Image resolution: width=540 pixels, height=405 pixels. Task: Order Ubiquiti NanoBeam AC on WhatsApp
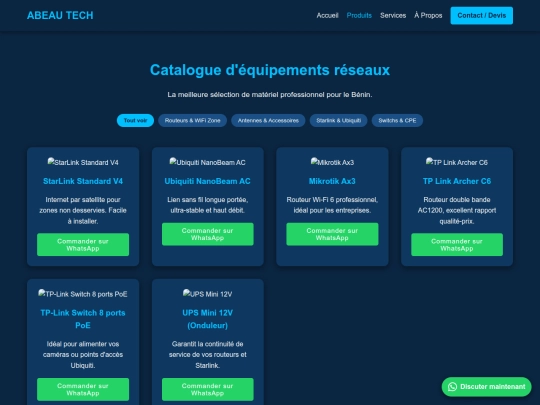click(x=208, y=234)
